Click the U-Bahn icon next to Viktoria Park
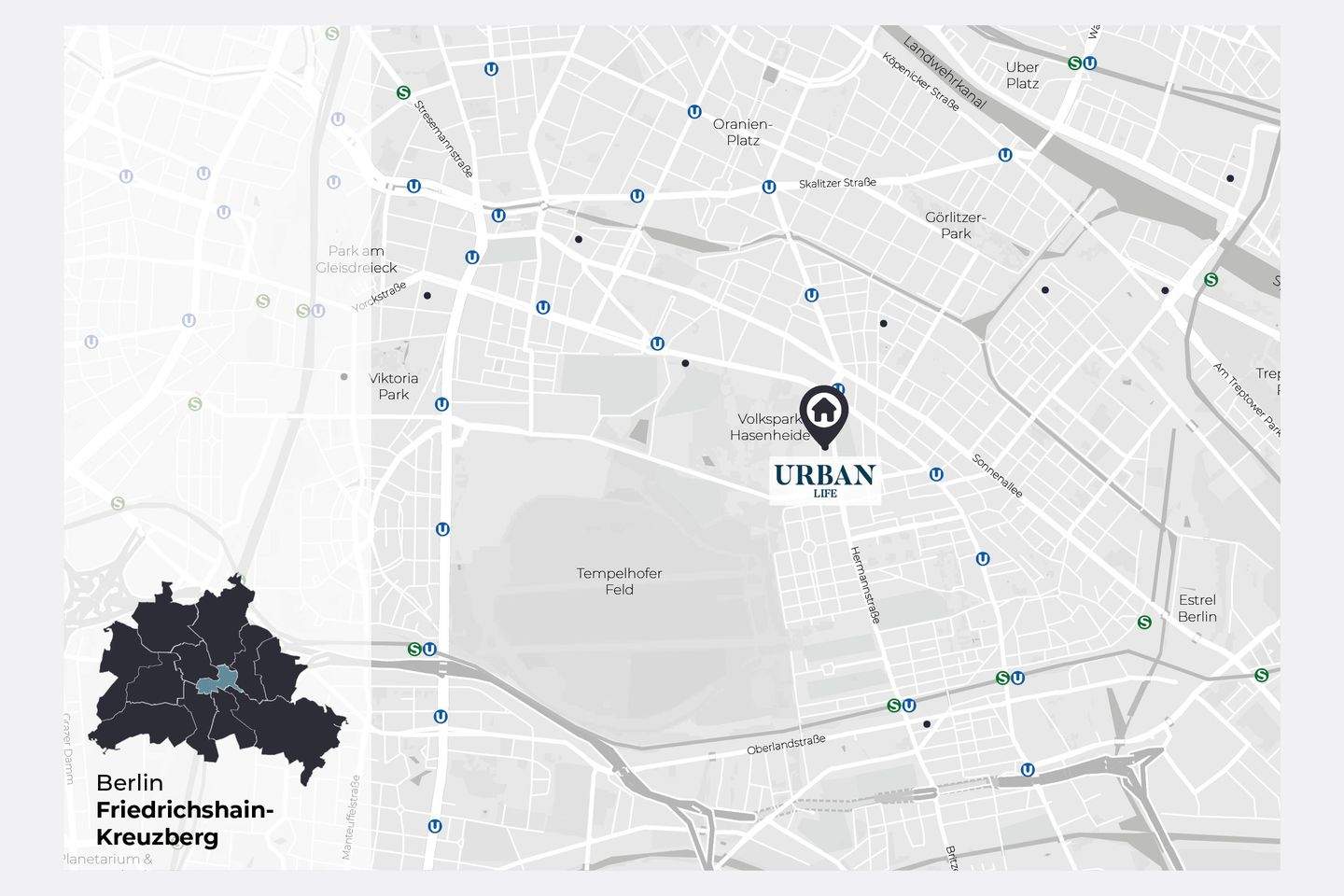The height and width of the screenshot is (896, 1344). point(441,404)
